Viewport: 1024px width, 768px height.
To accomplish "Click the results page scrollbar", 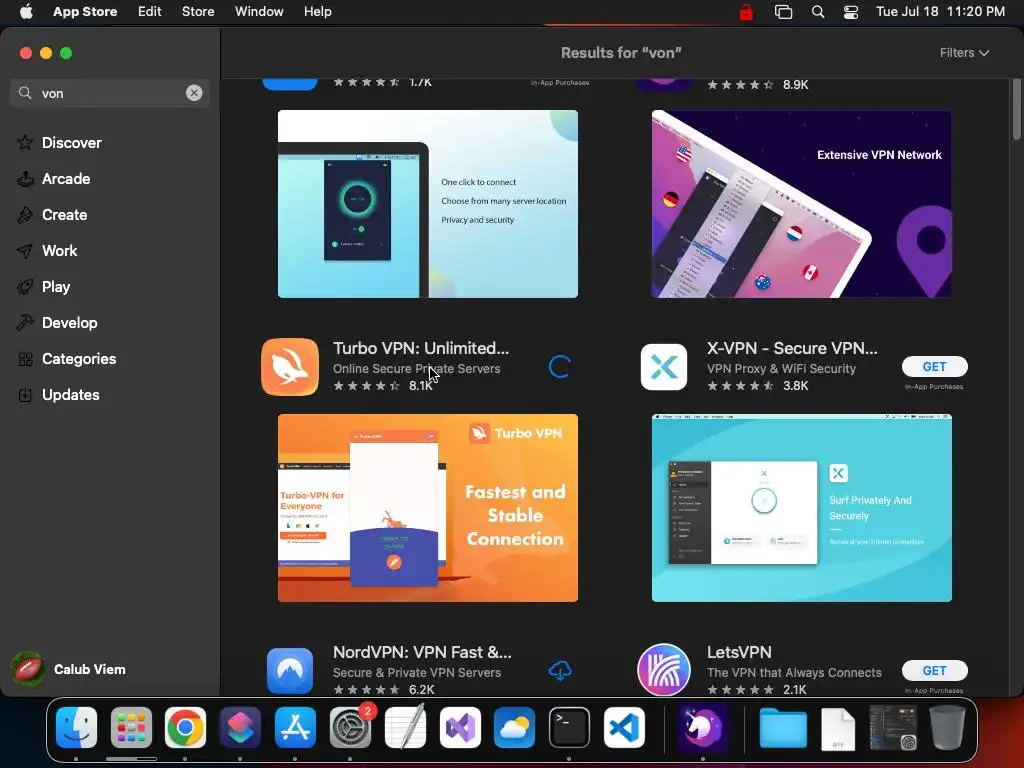I will [1017, 109].
